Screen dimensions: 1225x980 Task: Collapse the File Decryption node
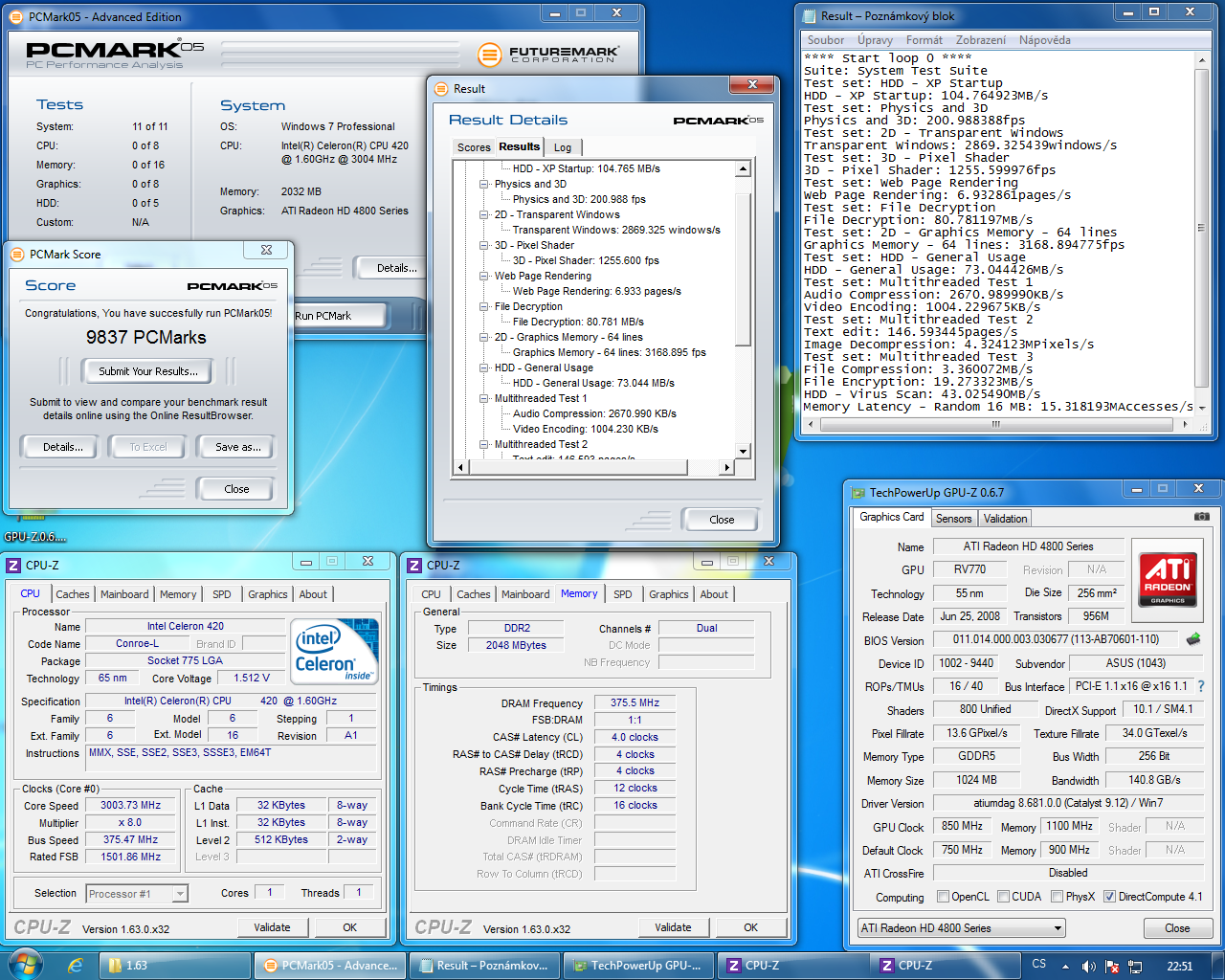484,306
